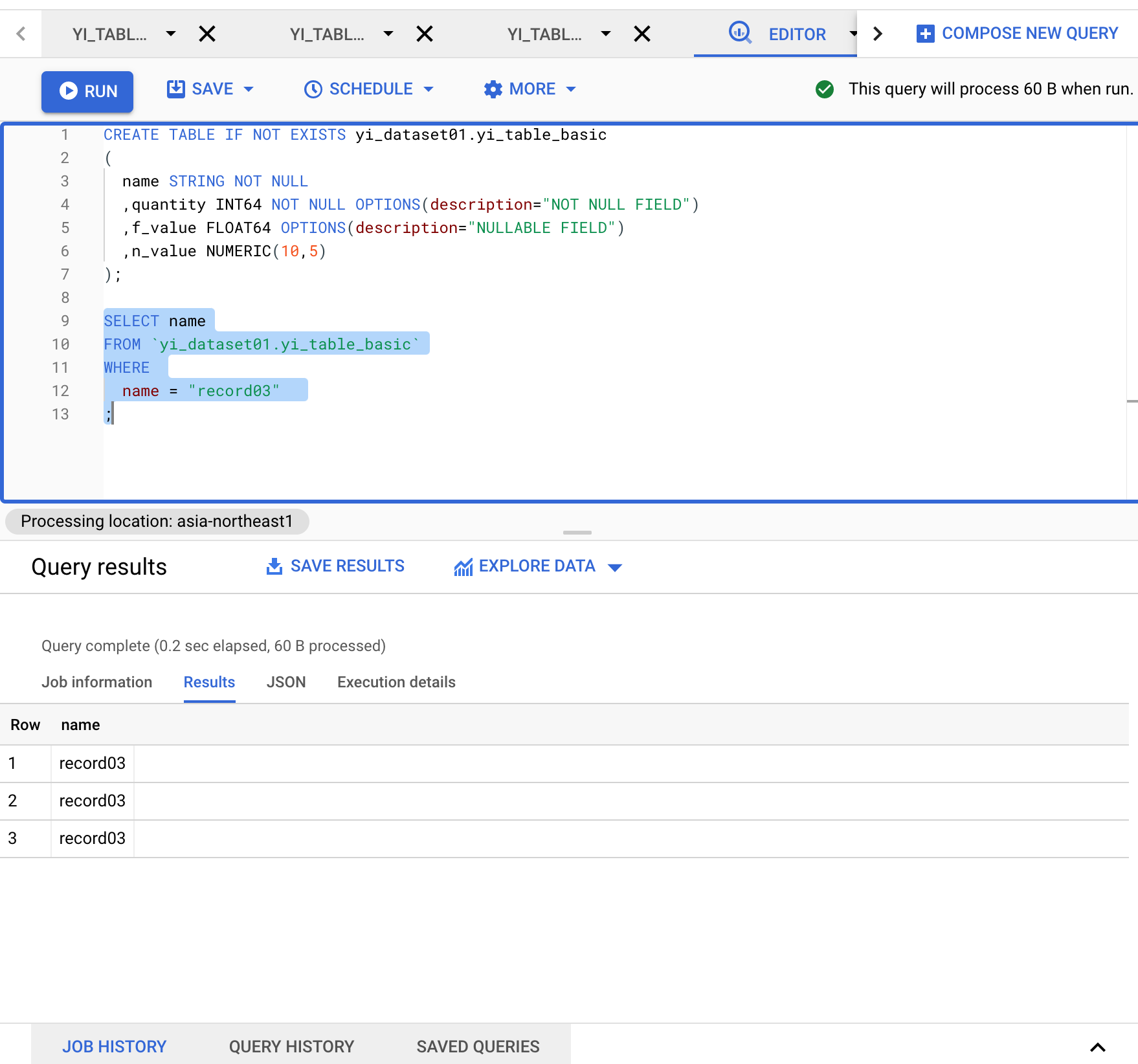Select record03 cell in row 1
This screenshot has height=1064, width=1138.
click(x=92, y=764)
